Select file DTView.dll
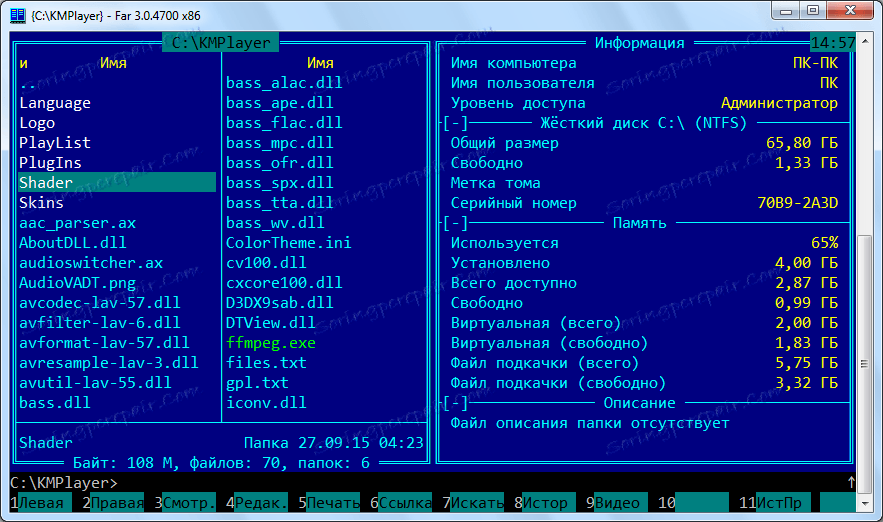Image resolution: width=883 pixels, height=522 pixels. pyautogui.click(x=271, y=323)
